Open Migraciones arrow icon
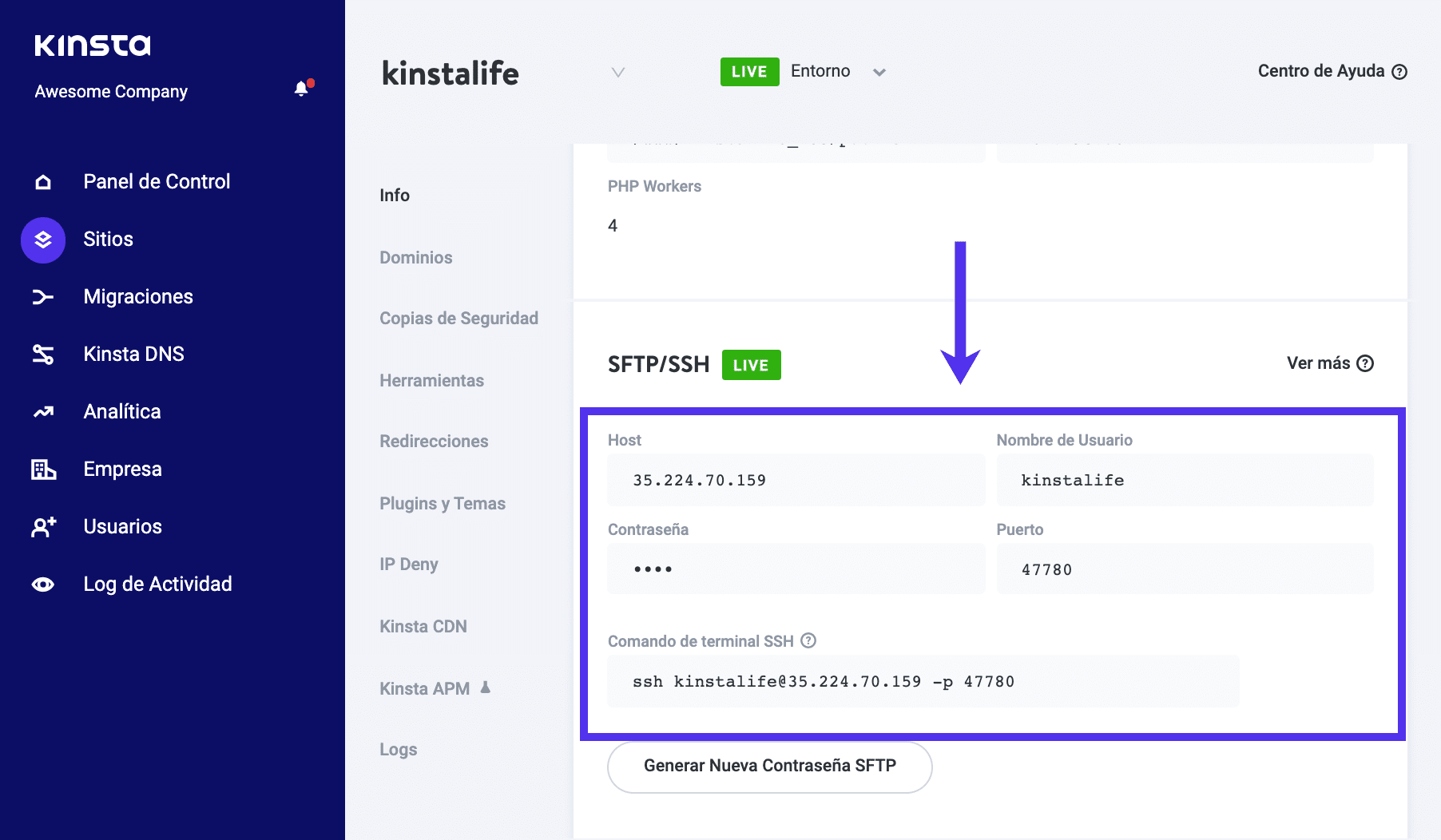This screenshot has height=840, width=1441. (x=43, y=297)
